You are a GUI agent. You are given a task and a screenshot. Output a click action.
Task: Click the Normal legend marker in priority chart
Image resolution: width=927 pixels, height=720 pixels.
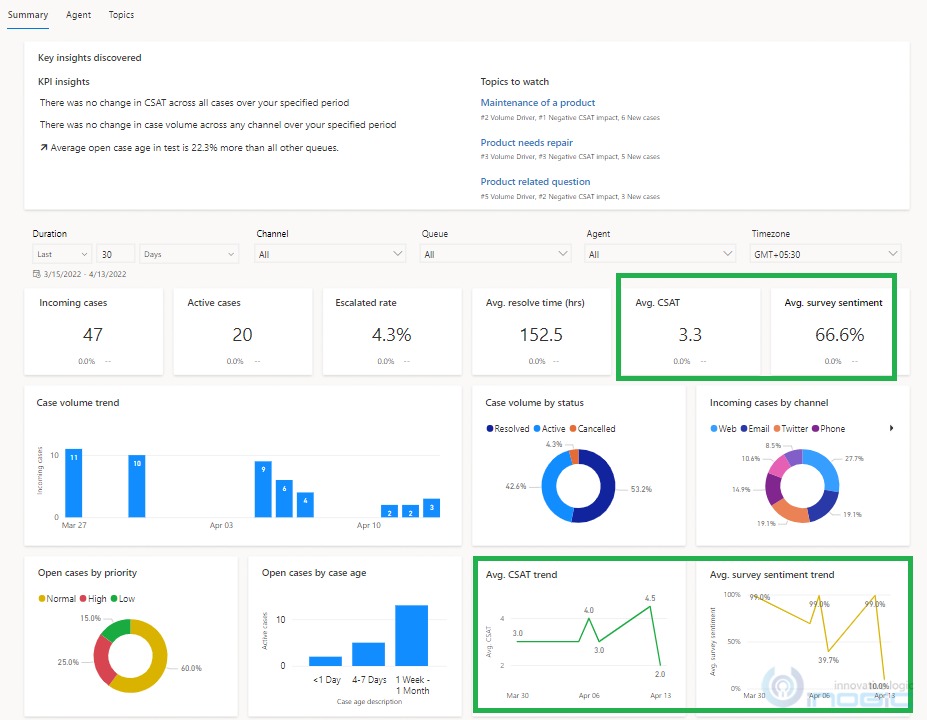click(41, 598)
